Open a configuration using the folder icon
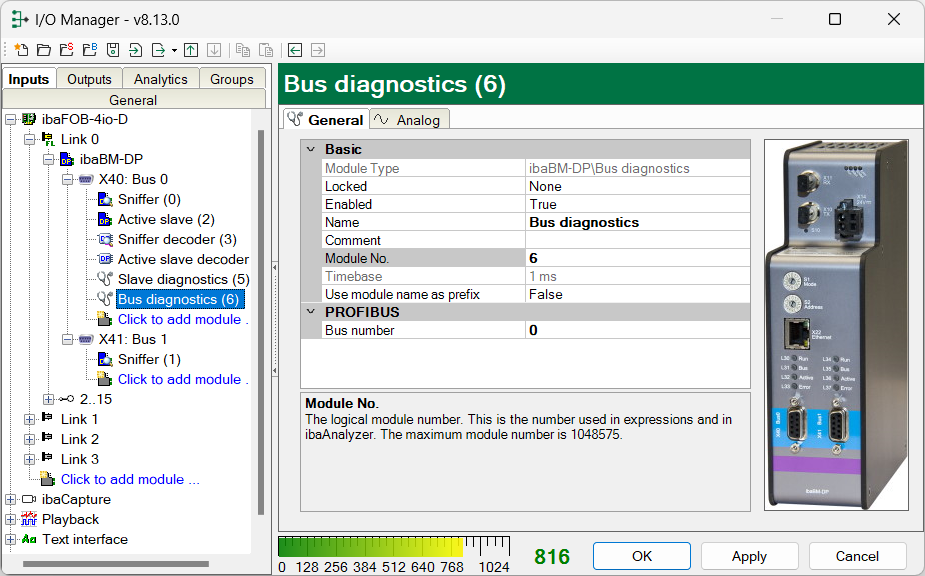The width and height of the screenshot is (925, 576). click(44, 50)
